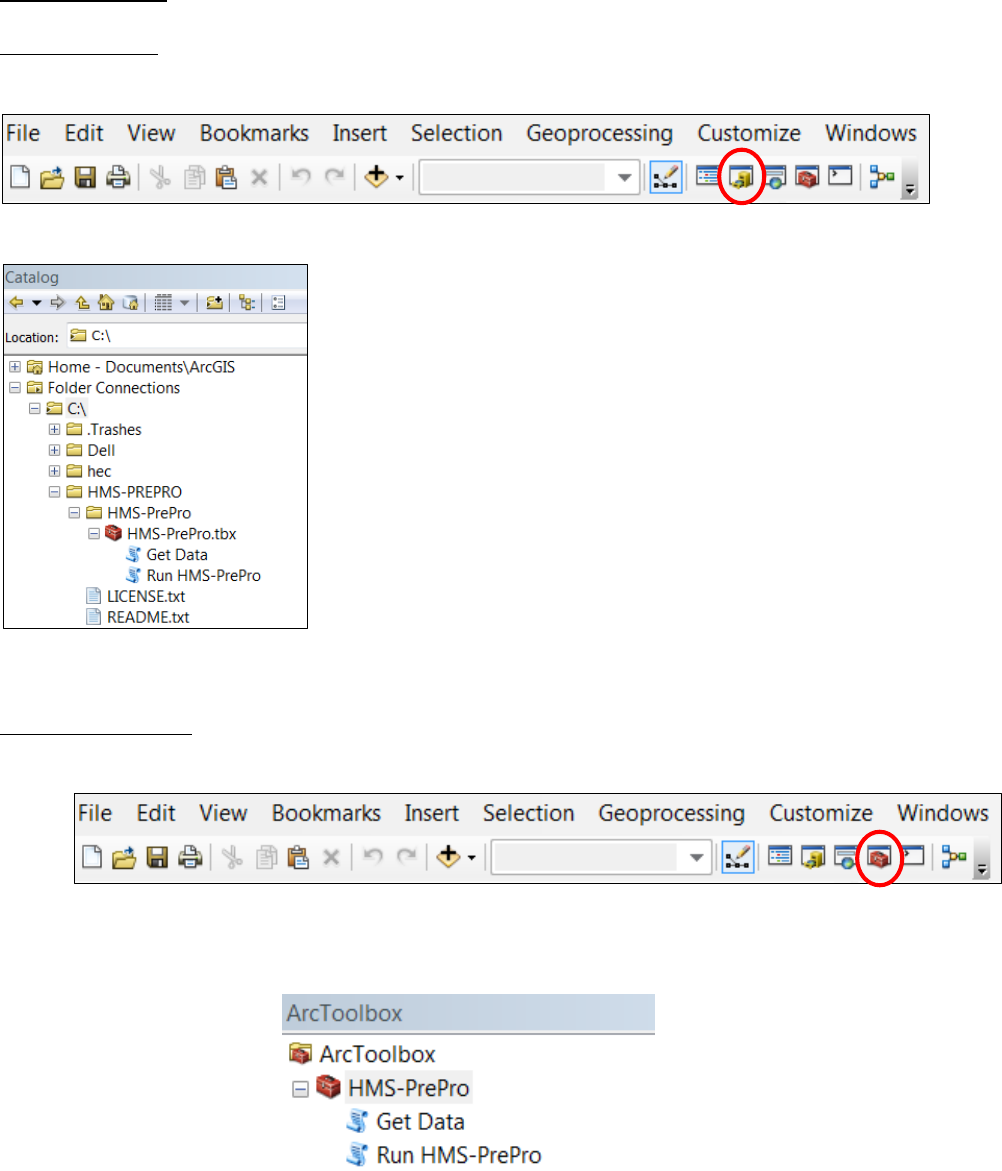
Task: Open Bookmarks menu in upper menu bar
Action: pyautogui.click(x=254, y=133)
